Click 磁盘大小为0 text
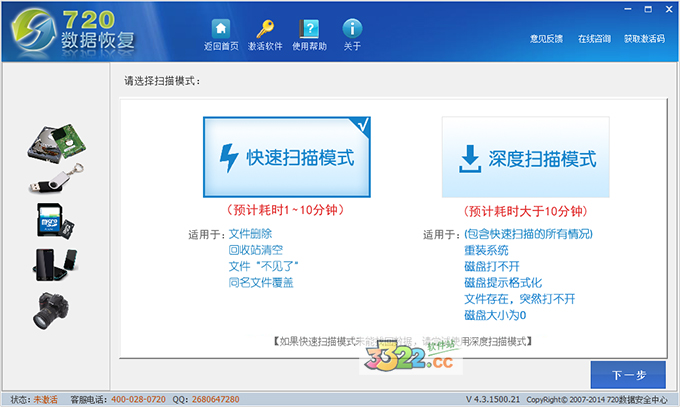This screenshot has width=680, height=407. (495, 315)
